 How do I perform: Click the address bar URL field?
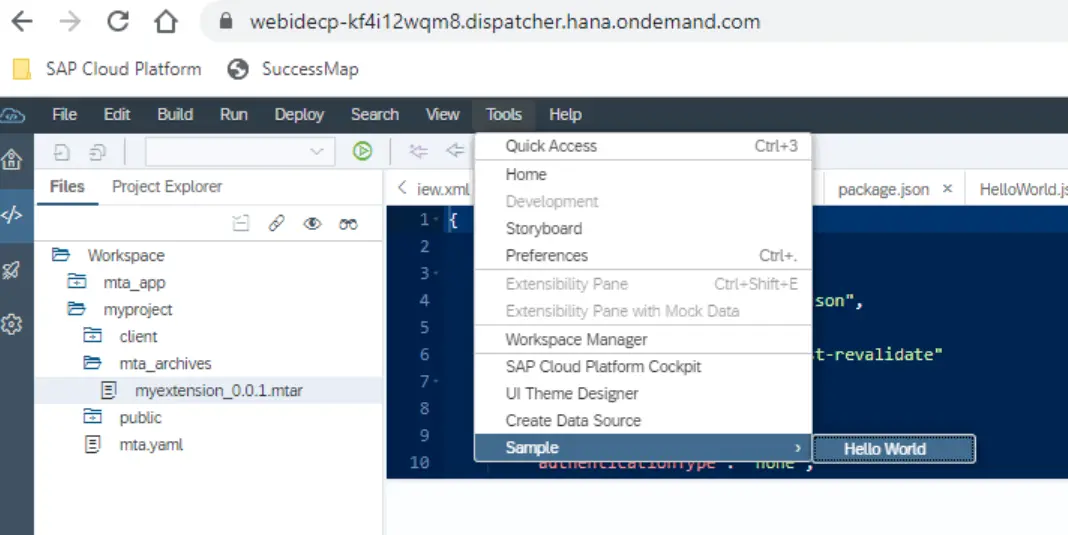tap(505, 22)
